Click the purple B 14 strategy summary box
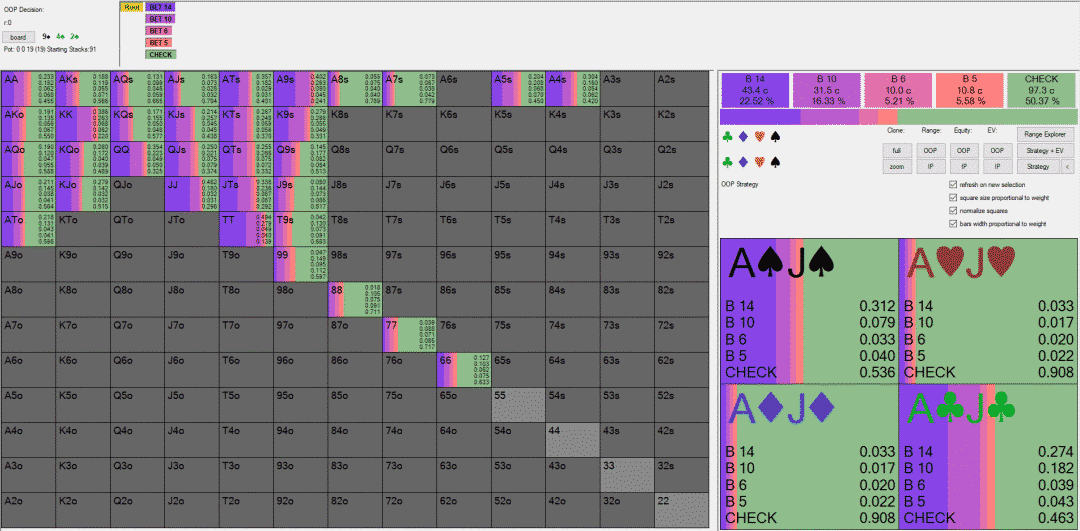Viewport: 1080px width, 531px height. tap(755, 90)
